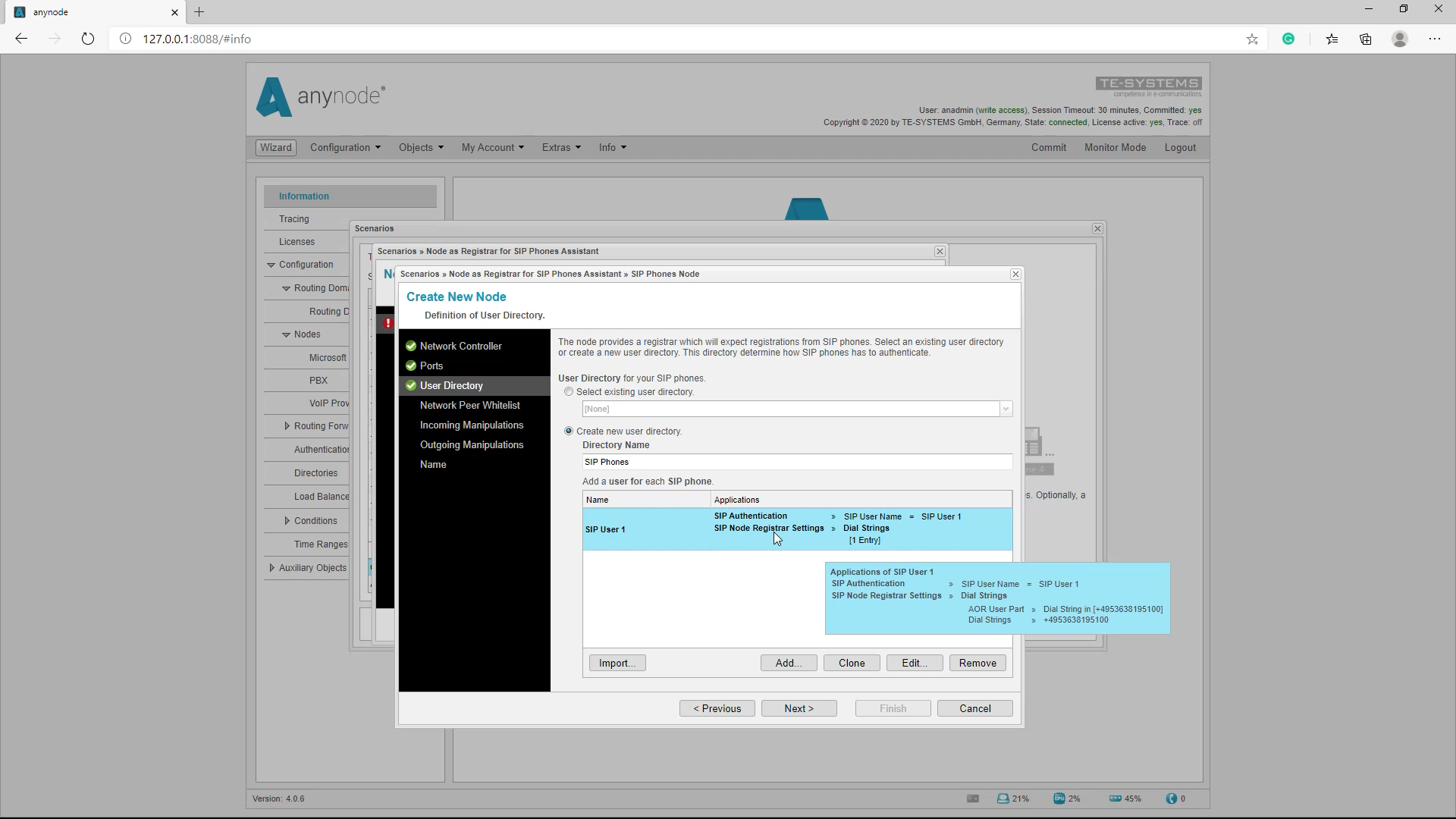The image size is (1456, 819).
Task: Click the Clone button
Action: pyautogui.click(x=852, y=663)
